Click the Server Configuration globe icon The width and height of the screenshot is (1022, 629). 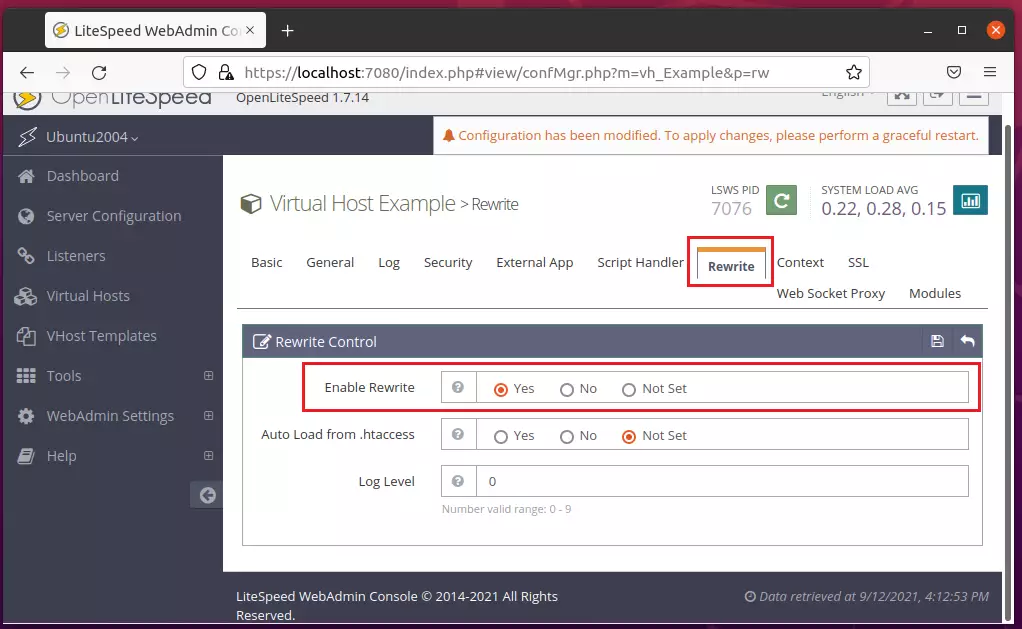click(26, 216)
